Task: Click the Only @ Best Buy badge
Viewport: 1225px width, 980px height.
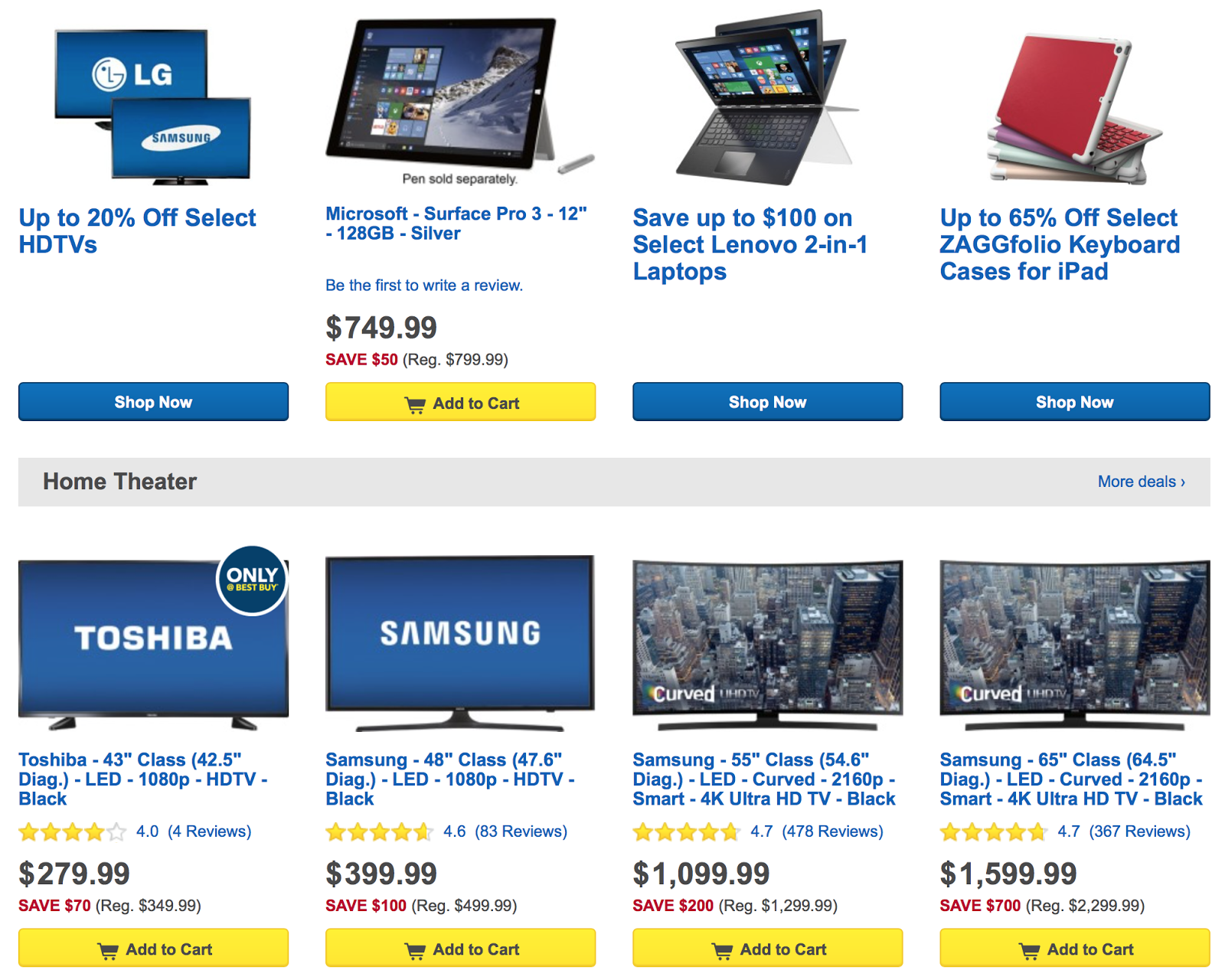Action: pyautogui.click(x=252, y=580)
